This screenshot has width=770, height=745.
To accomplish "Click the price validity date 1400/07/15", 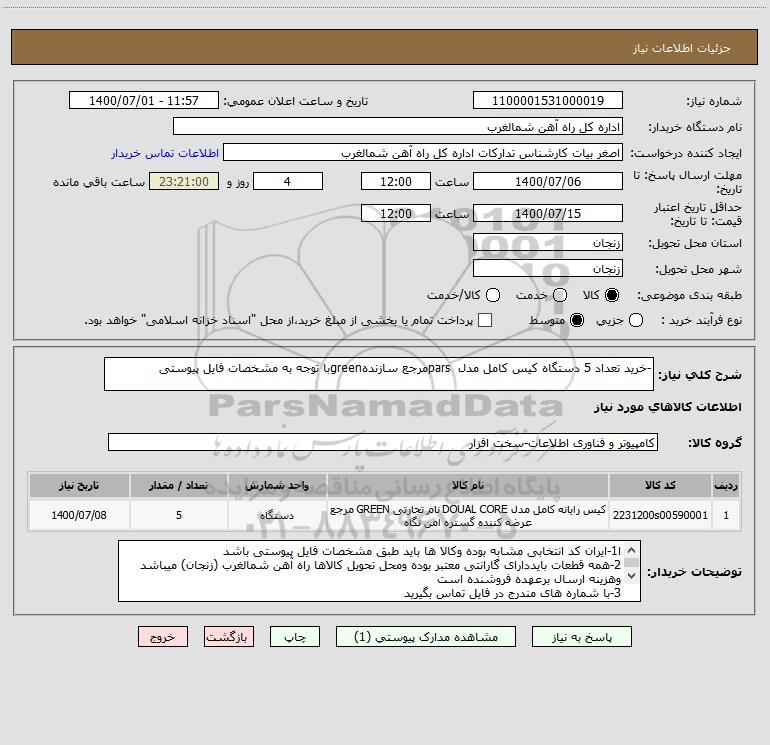I will [548, 213].
